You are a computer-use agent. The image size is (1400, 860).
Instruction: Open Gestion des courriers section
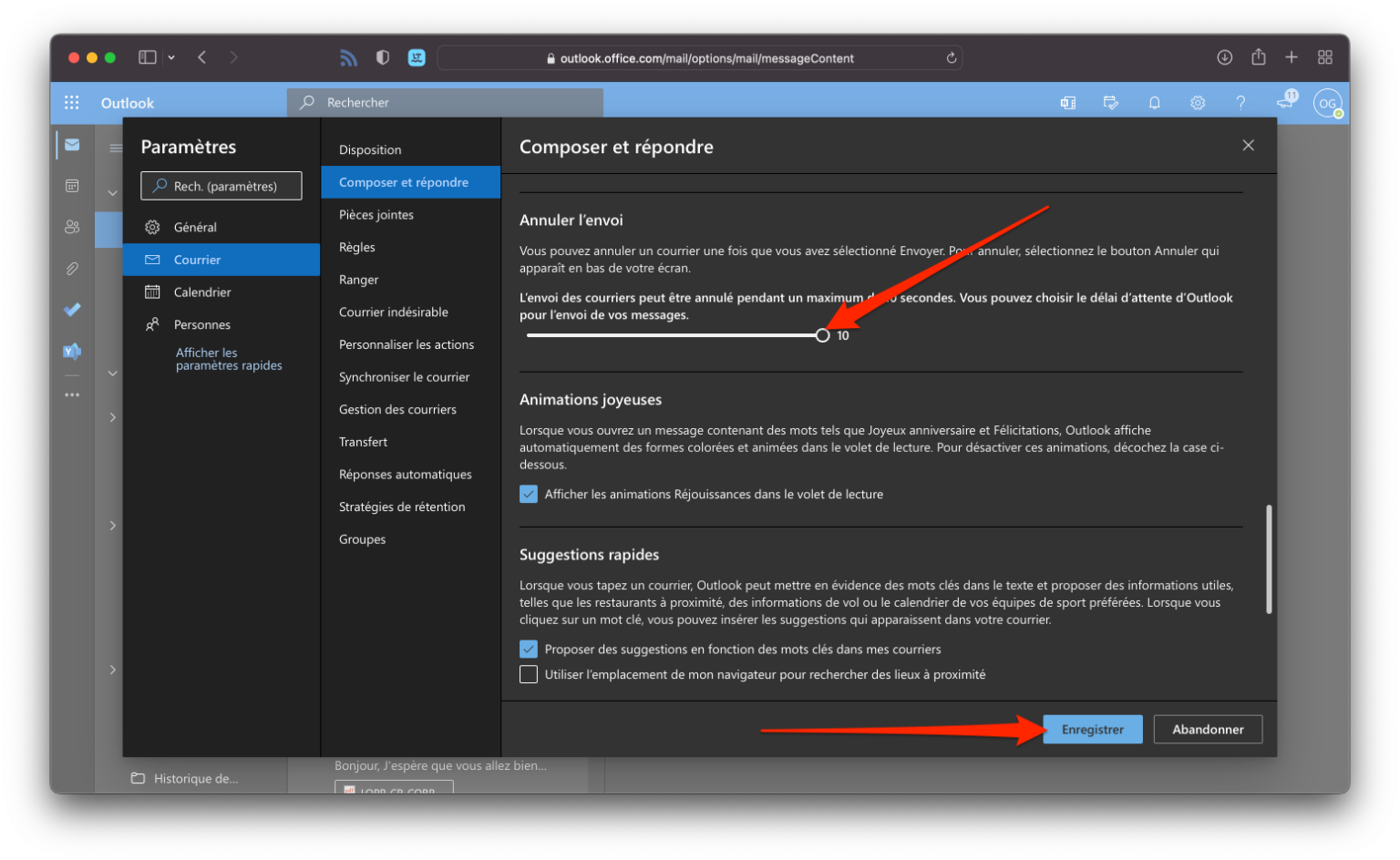coord(410,410)
